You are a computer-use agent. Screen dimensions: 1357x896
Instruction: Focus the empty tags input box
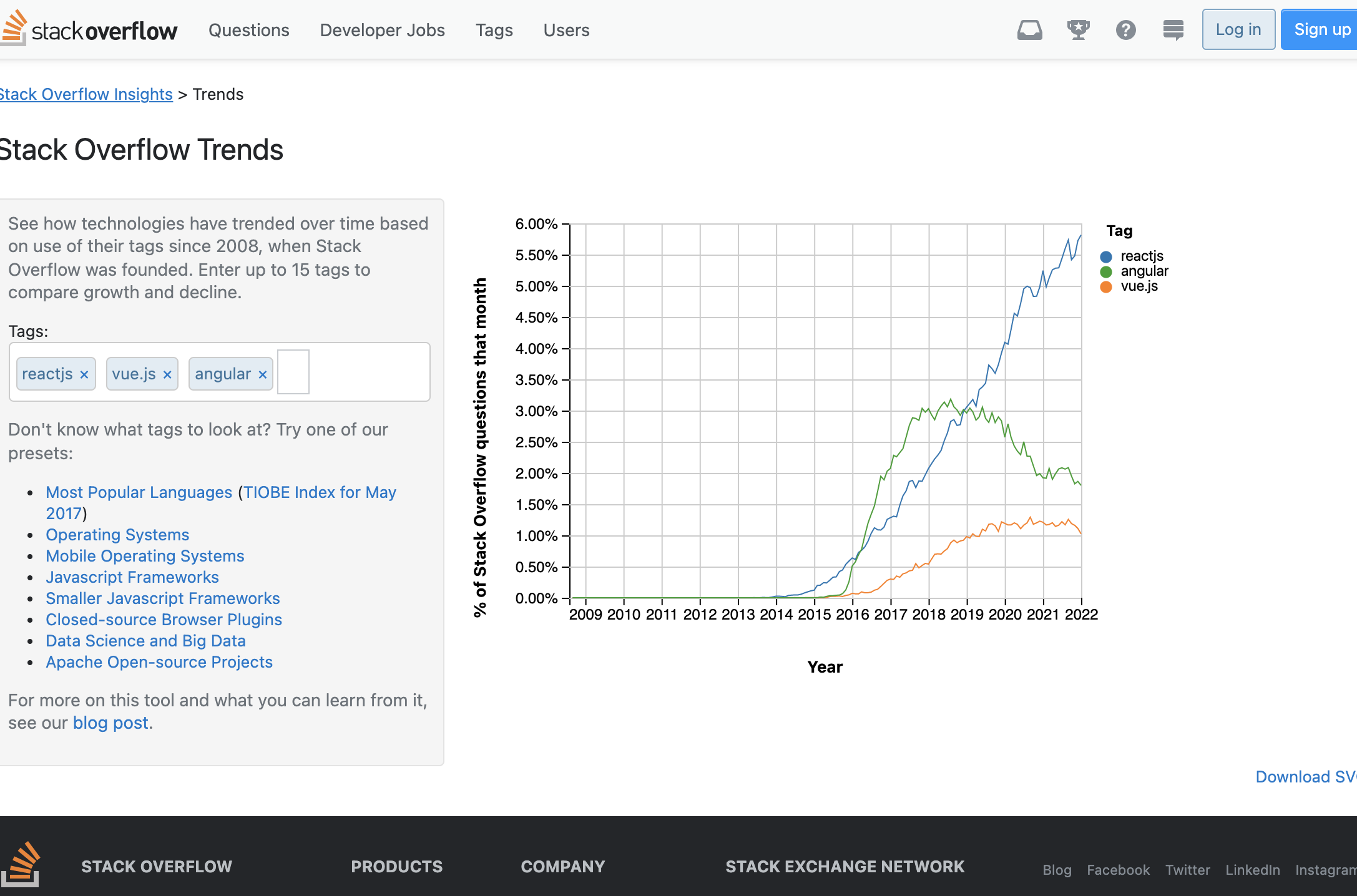293,373
